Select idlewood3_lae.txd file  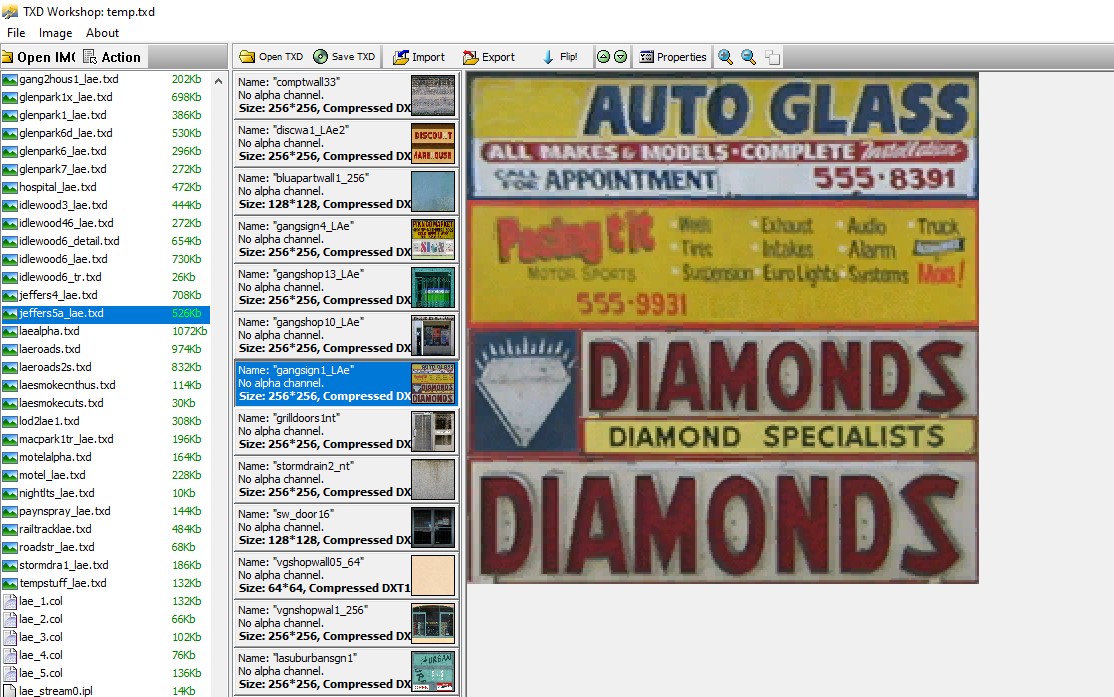[105, 205]
